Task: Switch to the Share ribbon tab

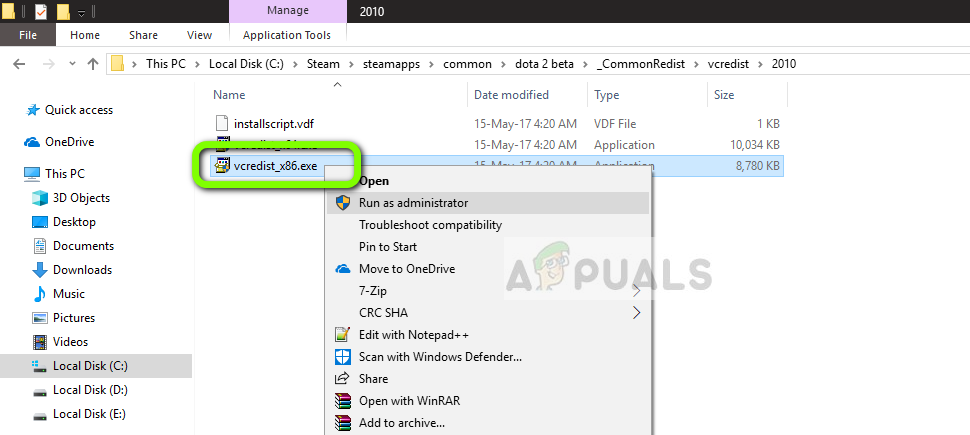Action: [143, 35]
